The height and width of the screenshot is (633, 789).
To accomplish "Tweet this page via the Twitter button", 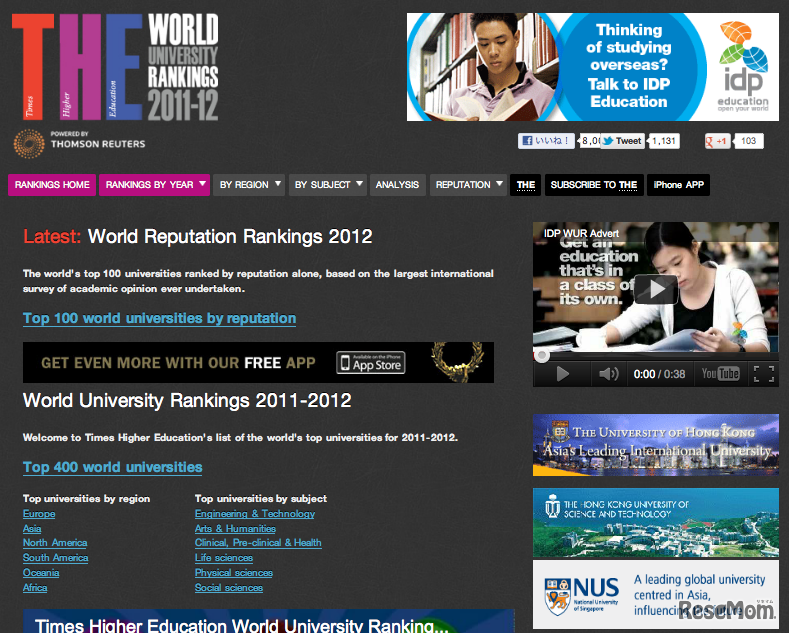I will click(x=622, y=141).
